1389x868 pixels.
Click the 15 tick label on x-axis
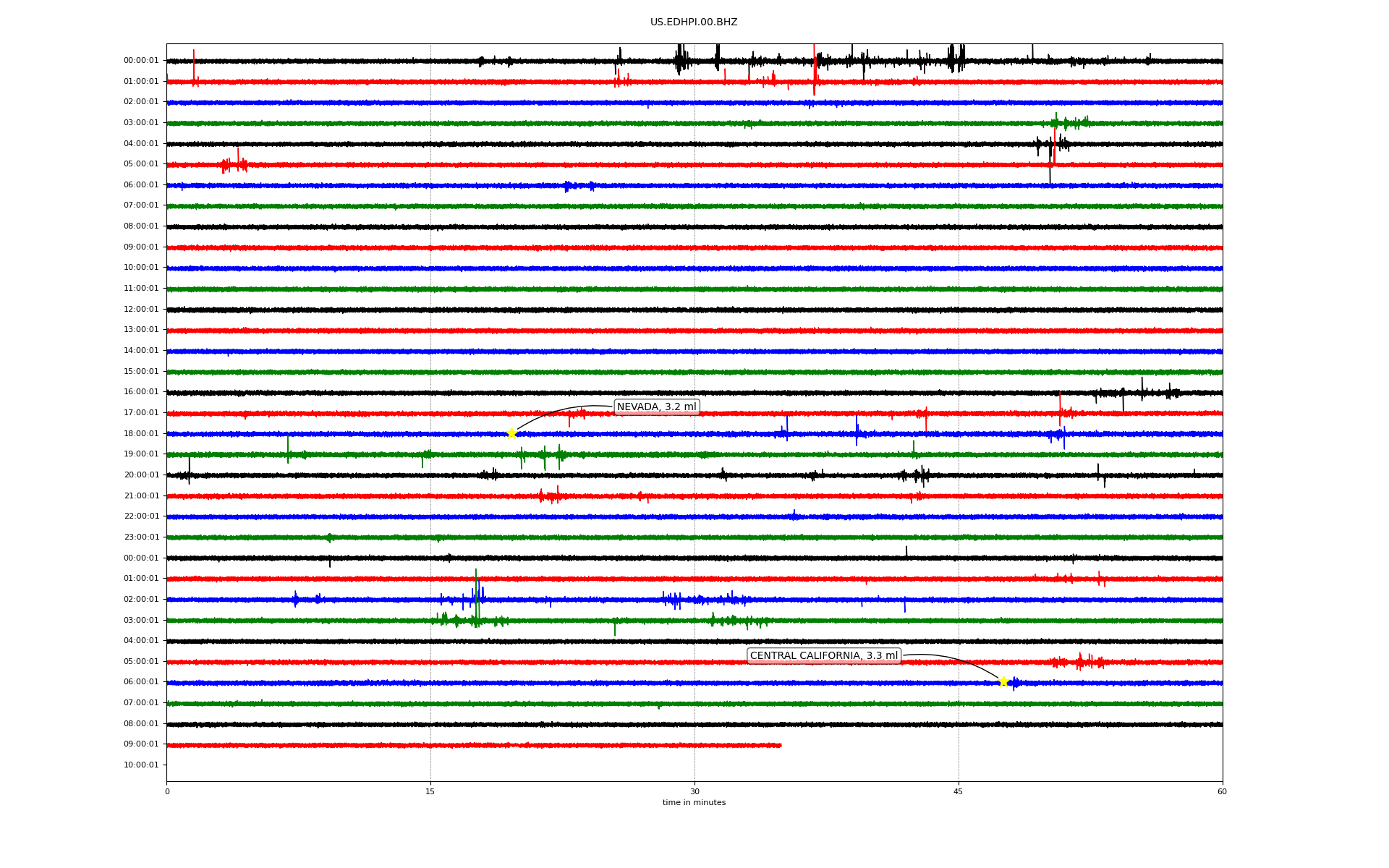point(430,791)
